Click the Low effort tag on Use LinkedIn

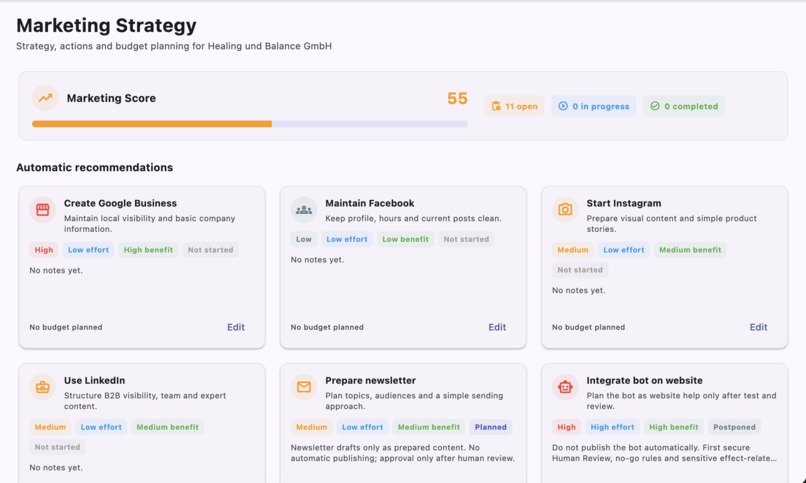click(x=101, y=427)
